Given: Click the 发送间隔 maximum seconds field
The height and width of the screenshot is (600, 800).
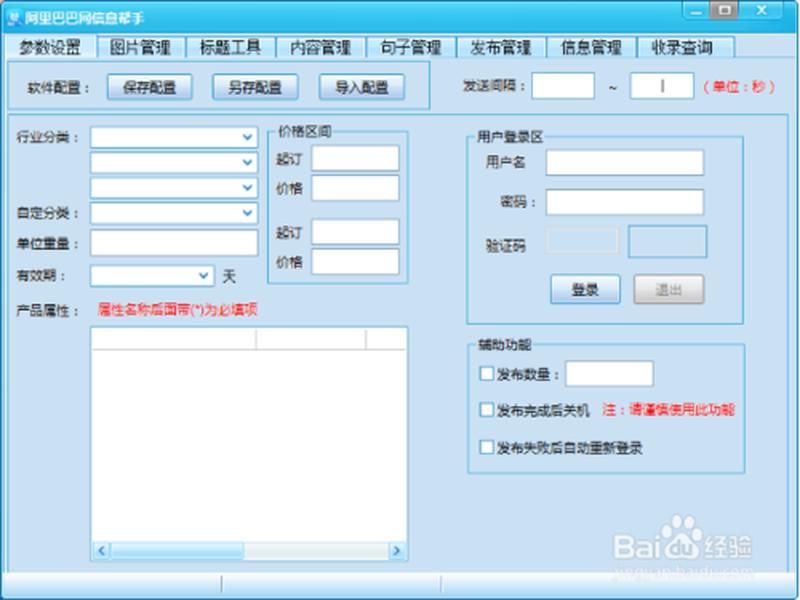Looking at the screenshot, I should 662,86.
